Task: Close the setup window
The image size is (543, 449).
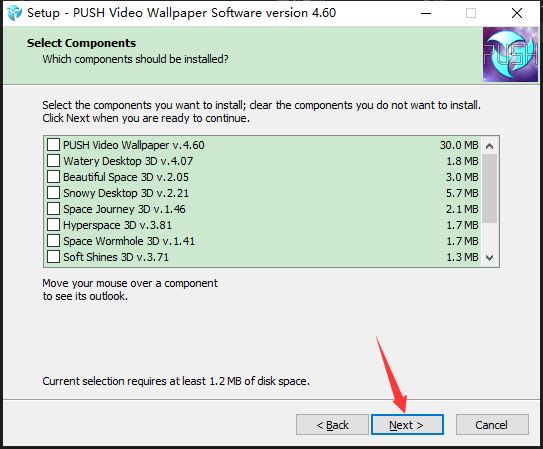Action: (x=517, y=13)
